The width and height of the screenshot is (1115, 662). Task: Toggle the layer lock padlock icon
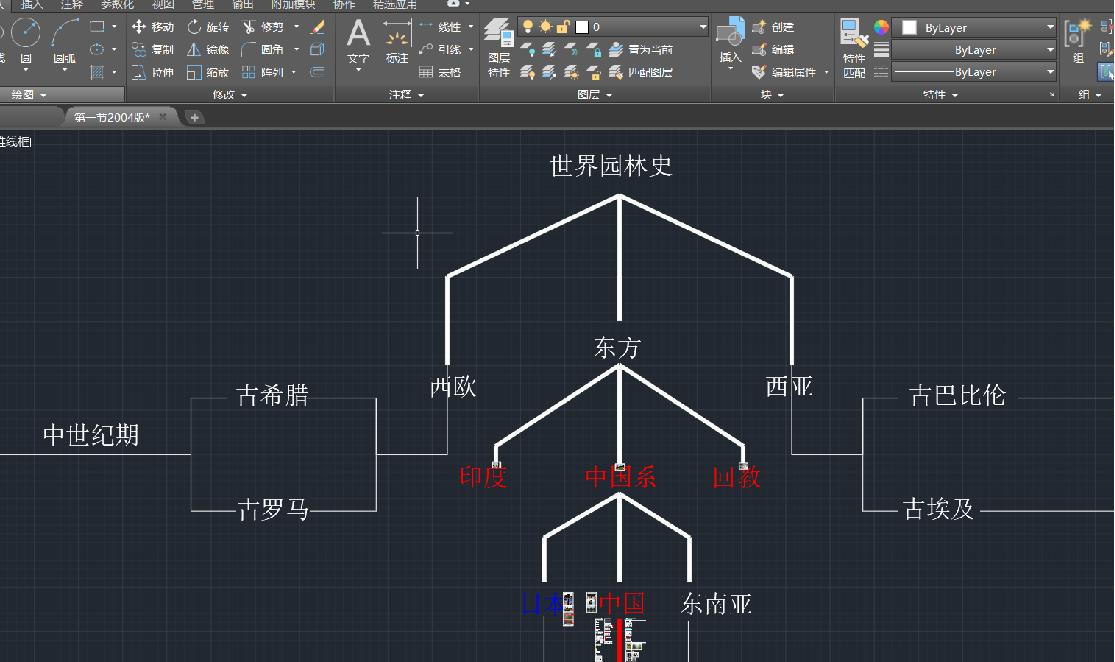click(563, 27)
